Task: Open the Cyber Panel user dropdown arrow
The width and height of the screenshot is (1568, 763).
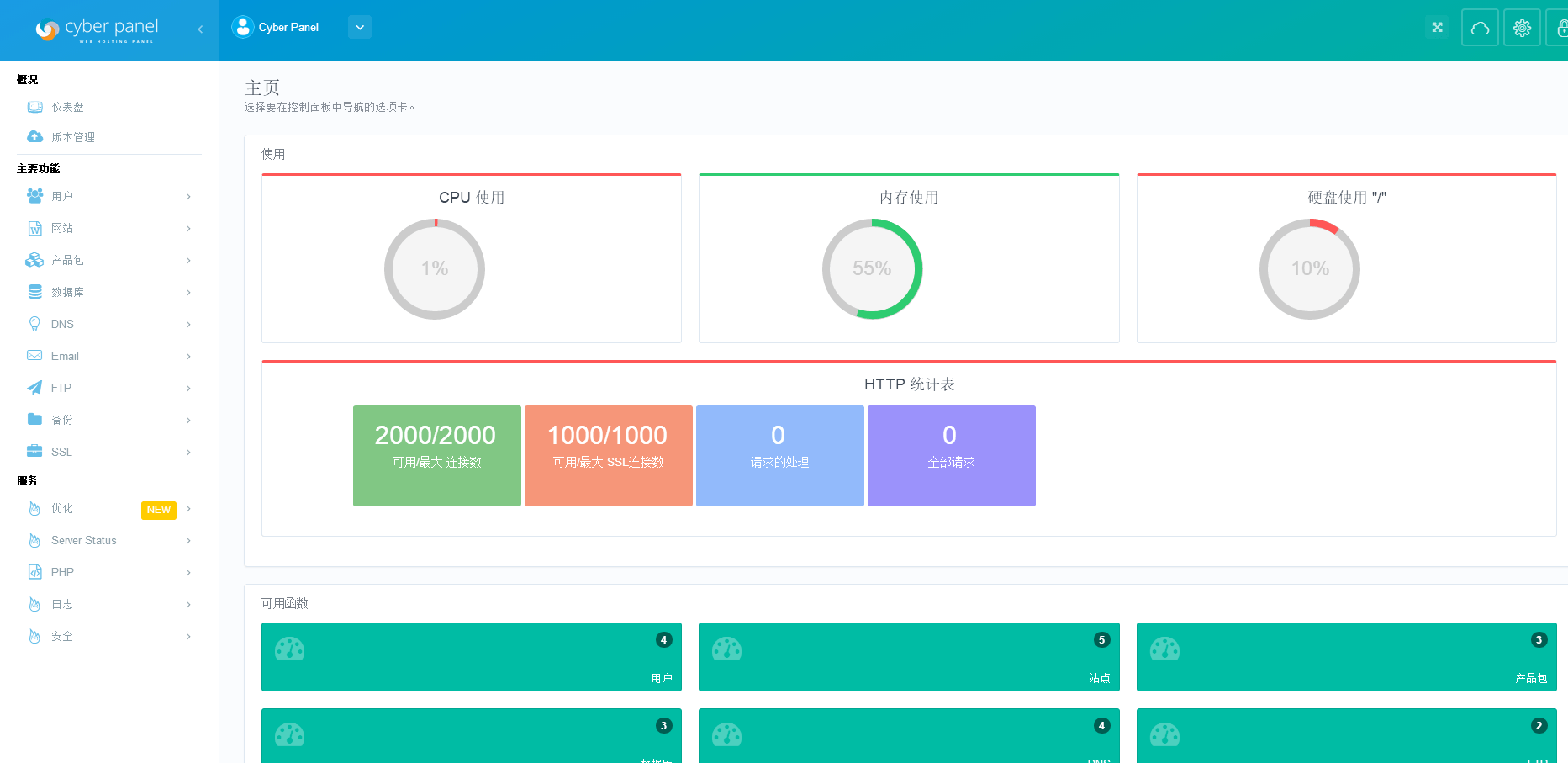Action: click(x=360, y=28)
